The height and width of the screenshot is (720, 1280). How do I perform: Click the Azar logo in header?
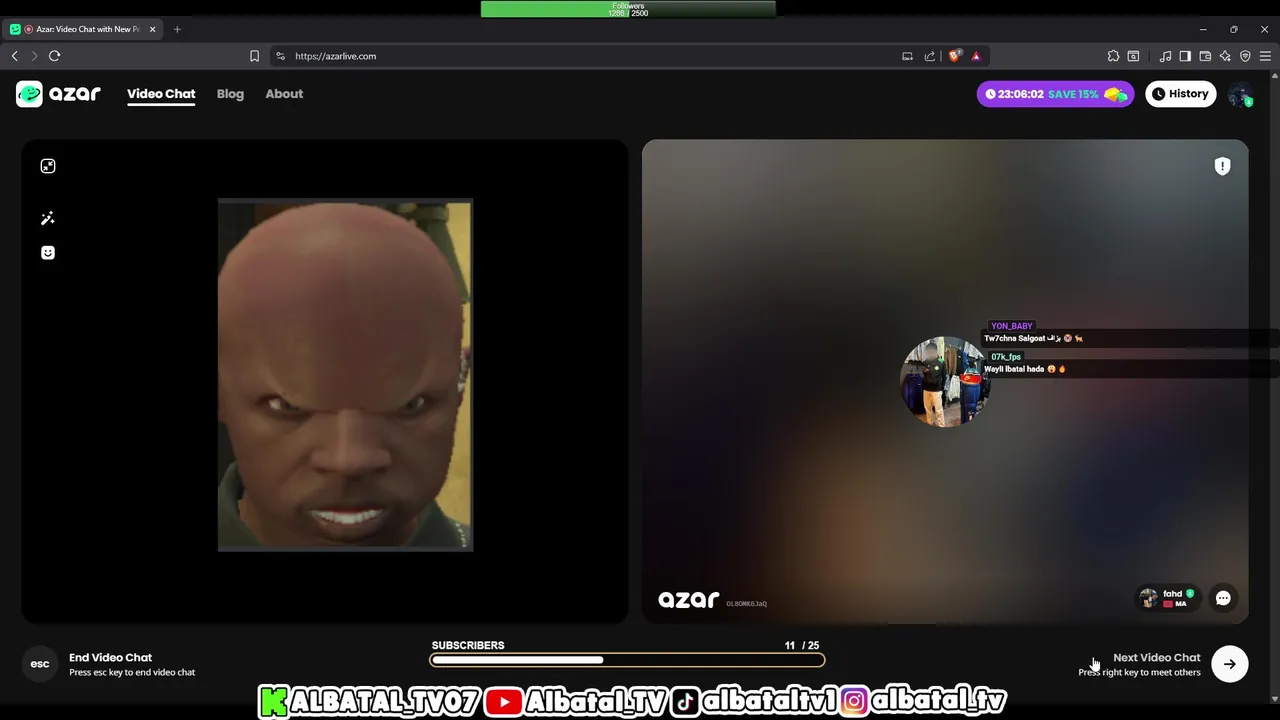[x=58, y=94]
